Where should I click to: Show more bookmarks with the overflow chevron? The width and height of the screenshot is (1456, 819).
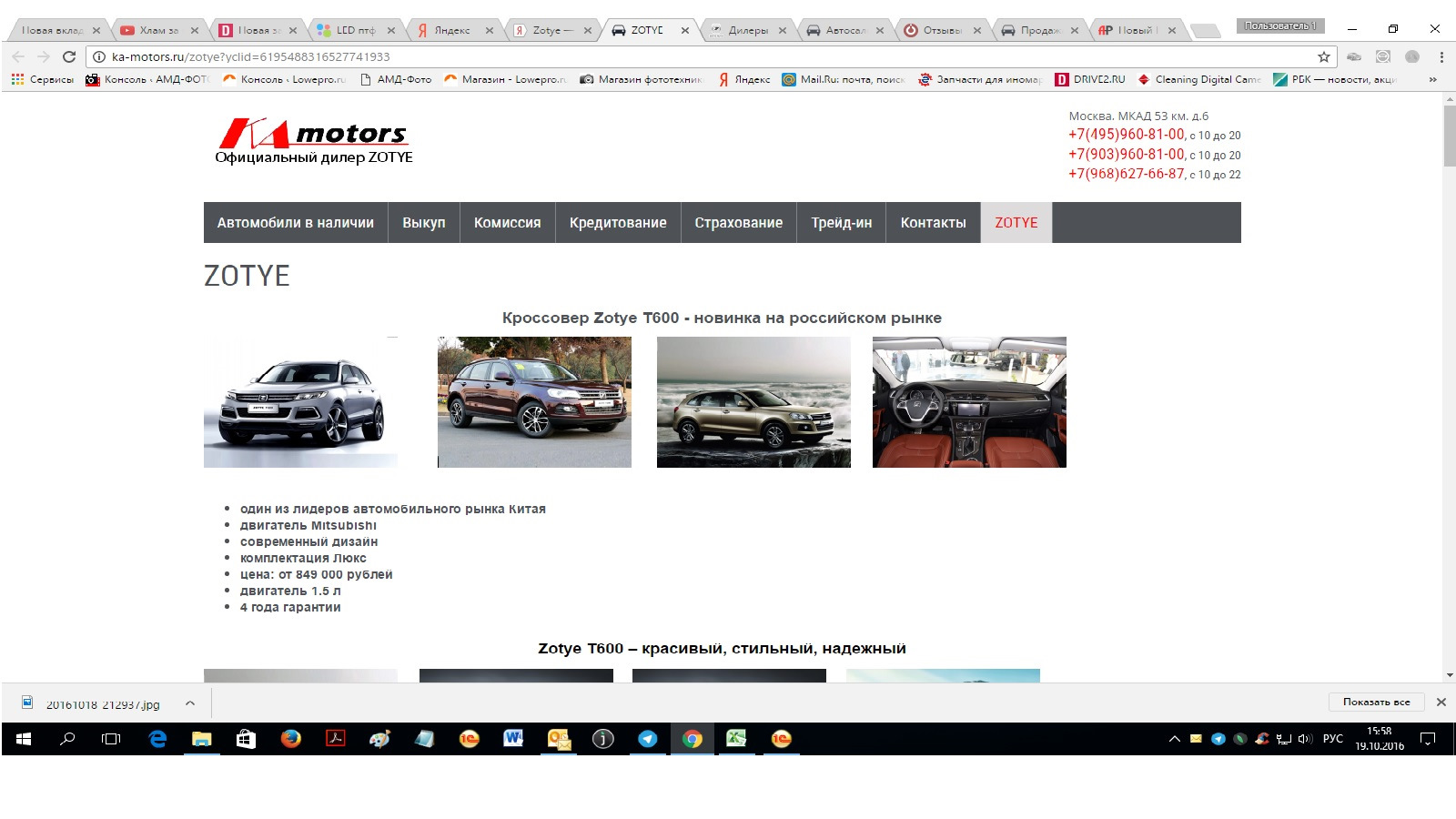click(1433, 79)
